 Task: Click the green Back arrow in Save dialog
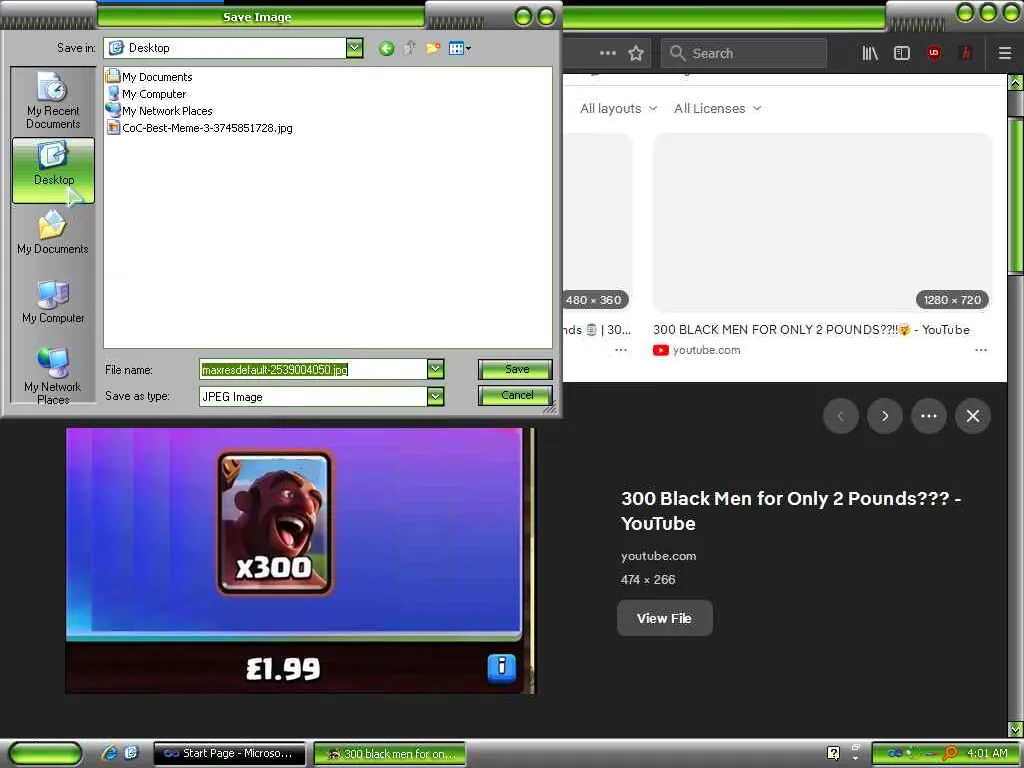(x=387, y=48)
